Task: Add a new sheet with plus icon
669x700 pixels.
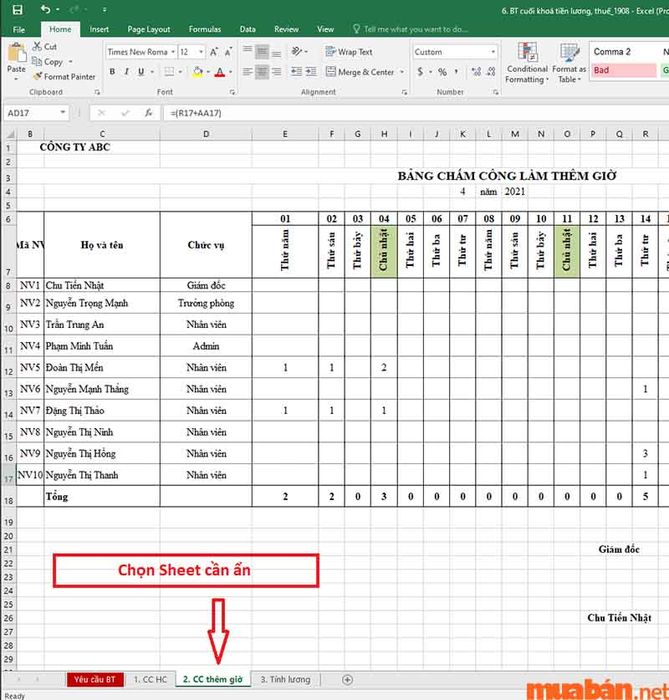Action: pyautogui.click(x=347, y=679)
